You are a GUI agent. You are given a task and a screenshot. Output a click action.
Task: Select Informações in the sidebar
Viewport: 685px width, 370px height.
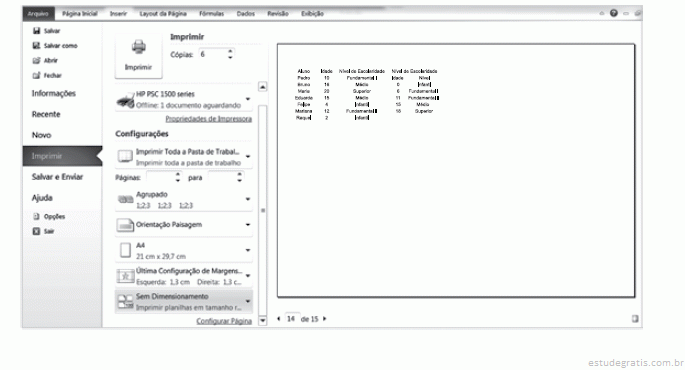(x=62, y=93)
